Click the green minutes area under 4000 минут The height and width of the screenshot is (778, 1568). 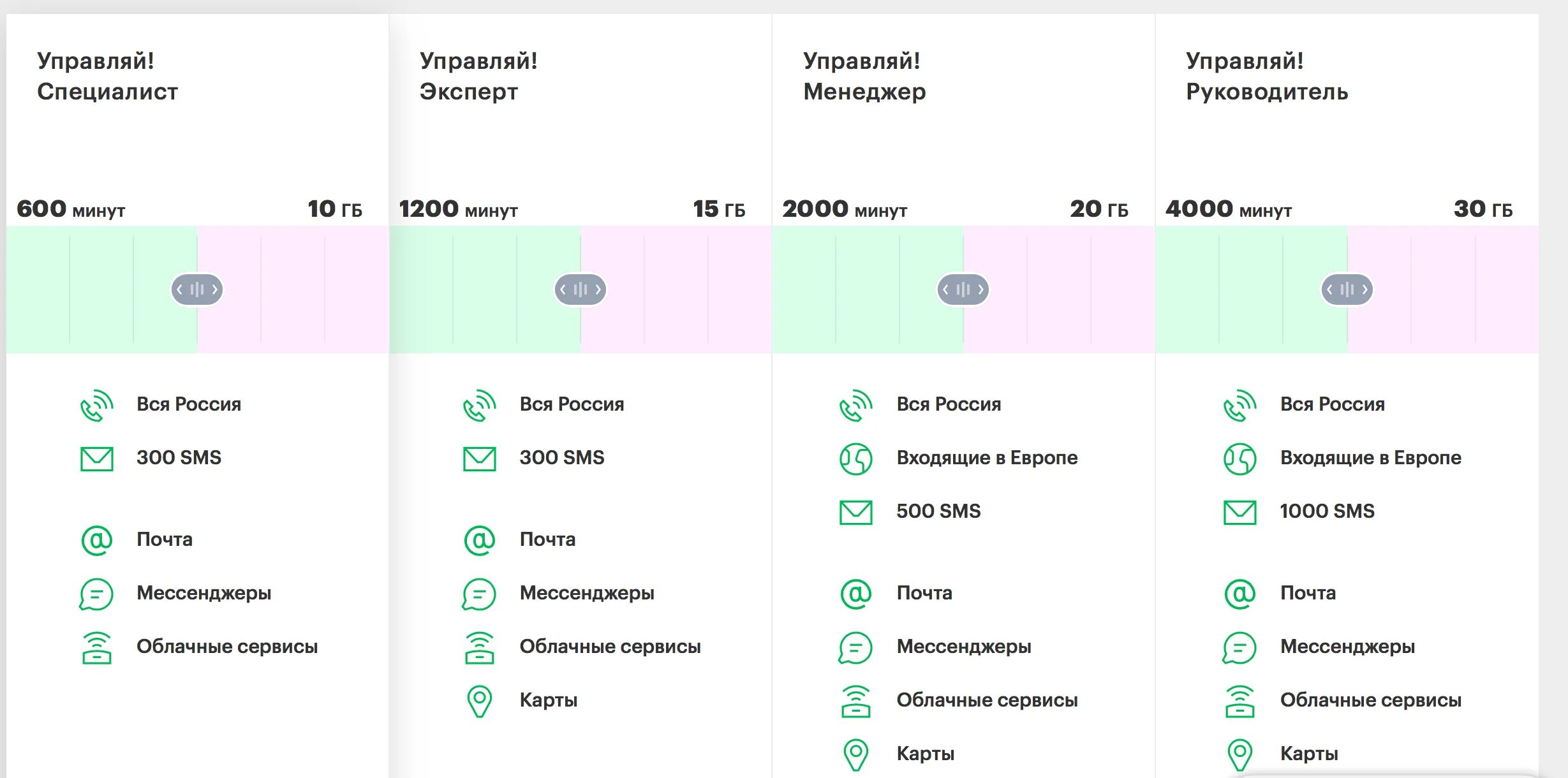(1251, 290)
